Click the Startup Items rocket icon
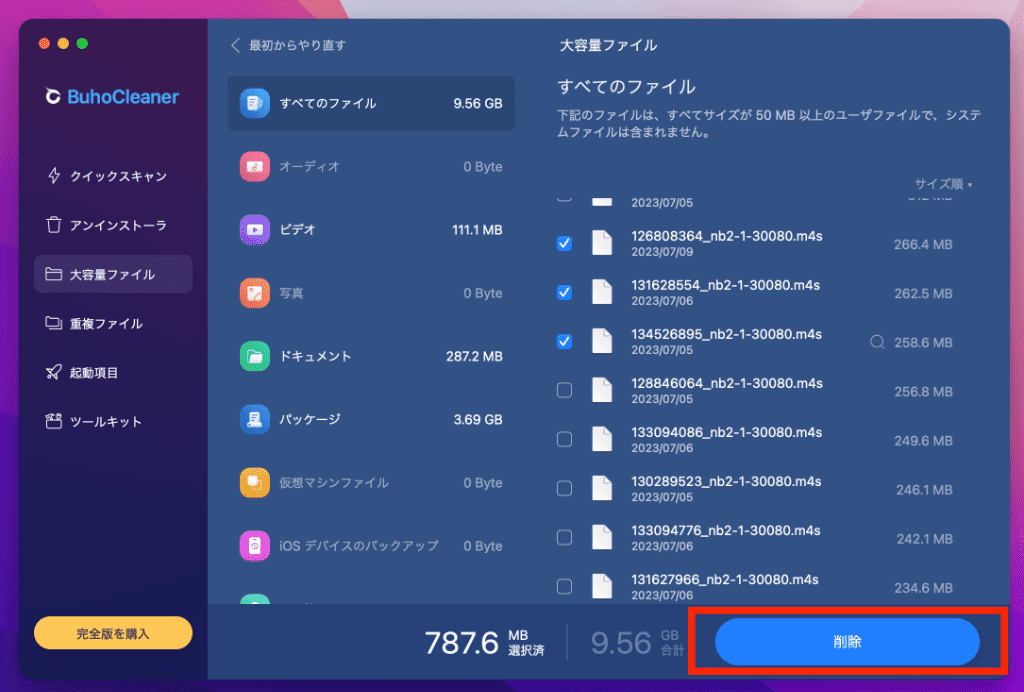The height and width of the screenshot is (692, 1024). point(54,372)
